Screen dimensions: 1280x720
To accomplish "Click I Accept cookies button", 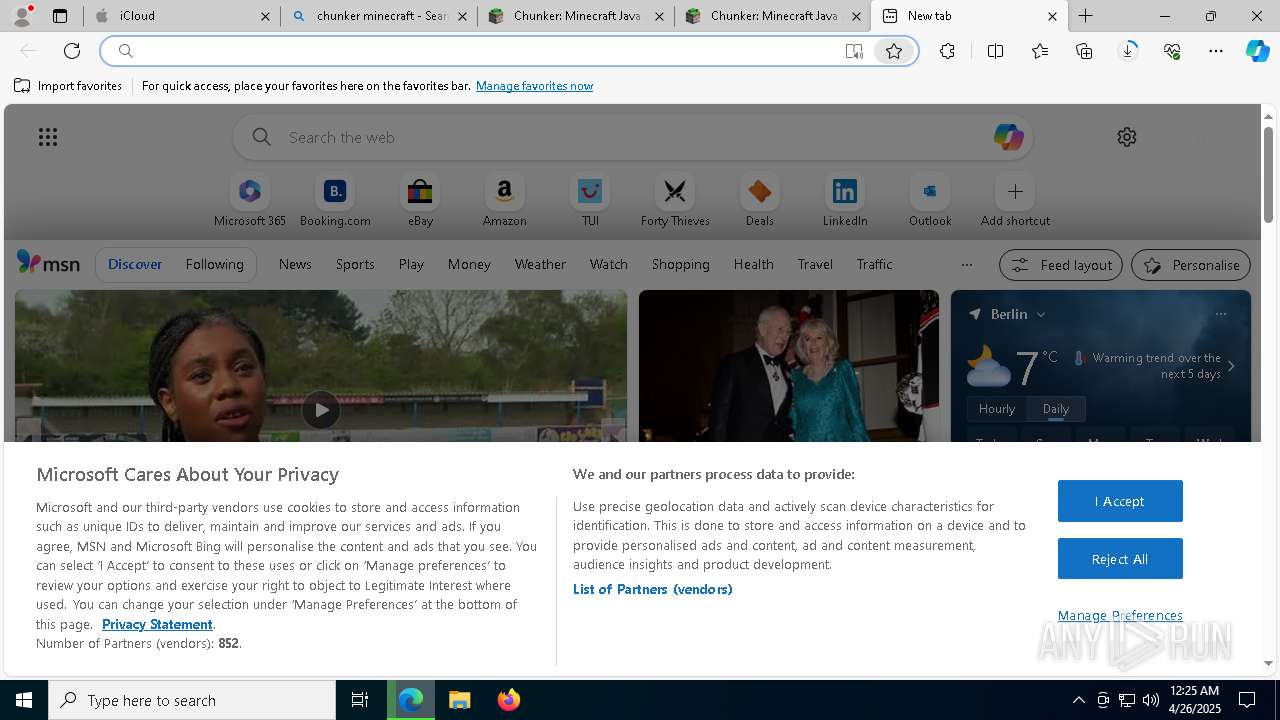I will coord(1120,501).
